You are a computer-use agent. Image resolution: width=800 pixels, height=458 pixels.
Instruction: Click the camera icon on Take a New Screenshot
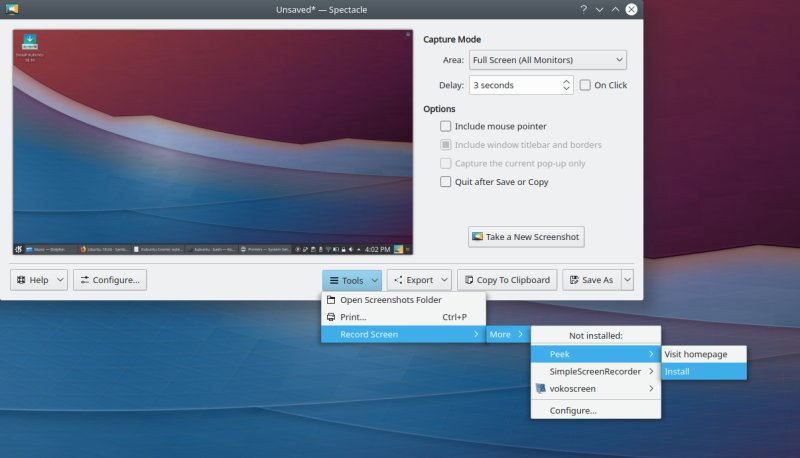477,237
